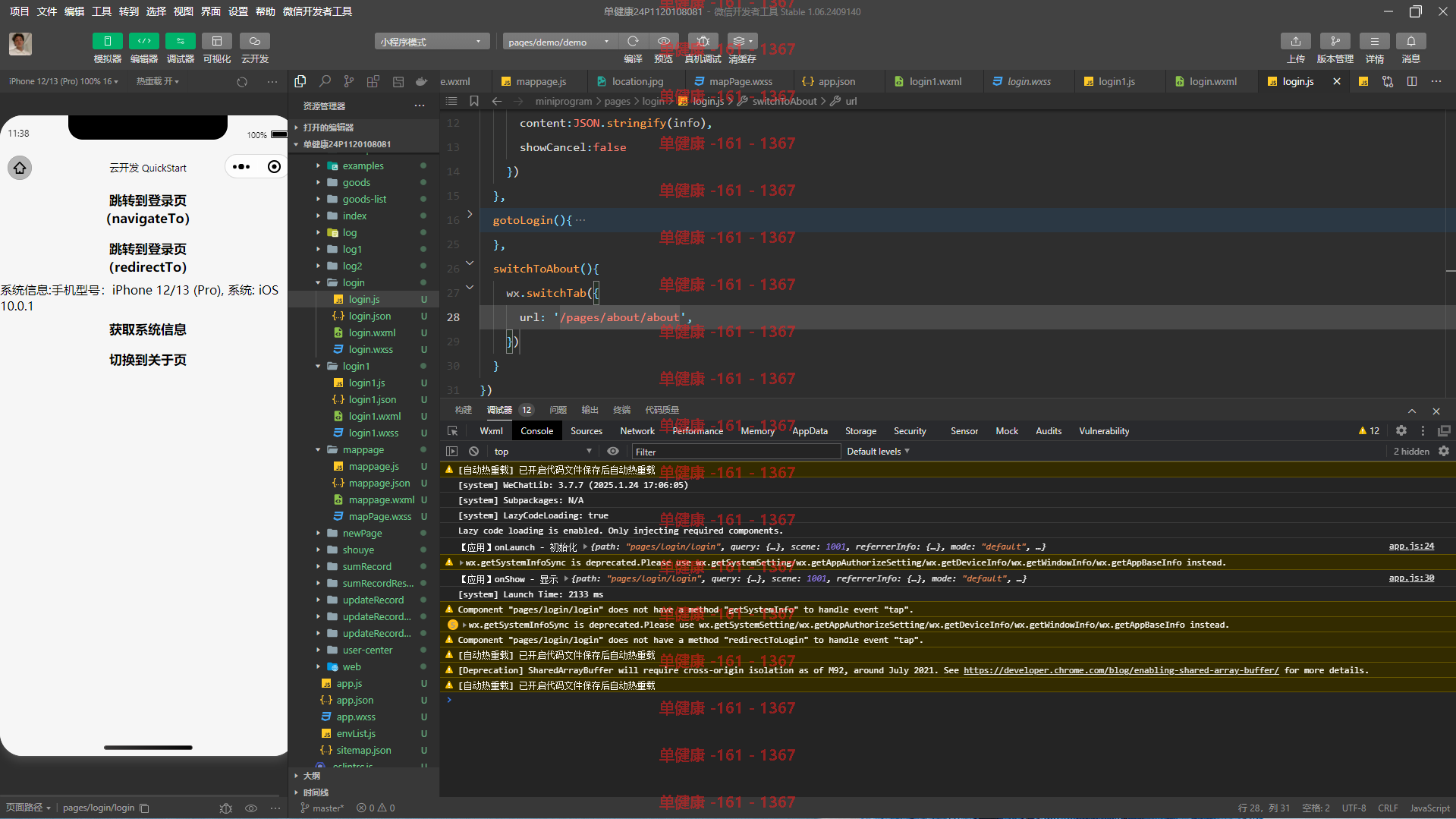Open project details (详情) panel
1456x819 pixels.
[x=1374, y=41]
